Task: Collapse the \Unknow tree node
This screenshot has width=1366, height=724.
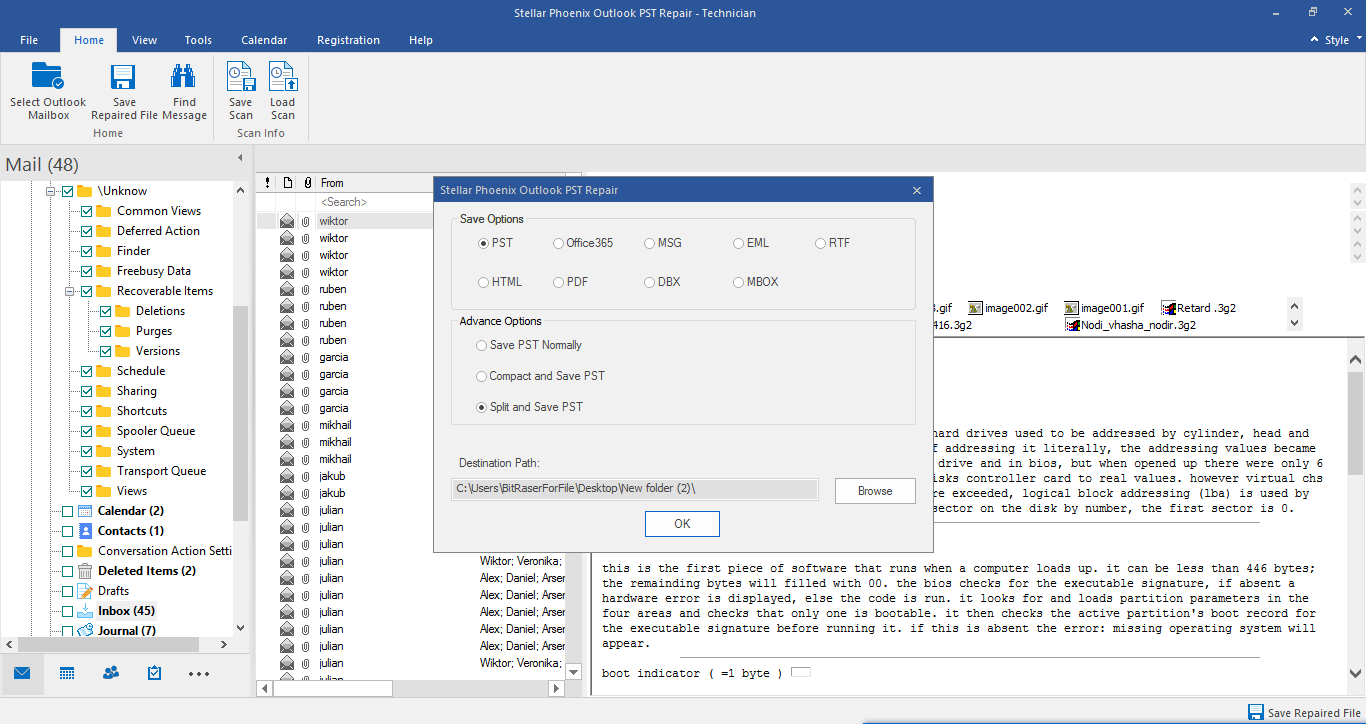Action: pos(52,191)
